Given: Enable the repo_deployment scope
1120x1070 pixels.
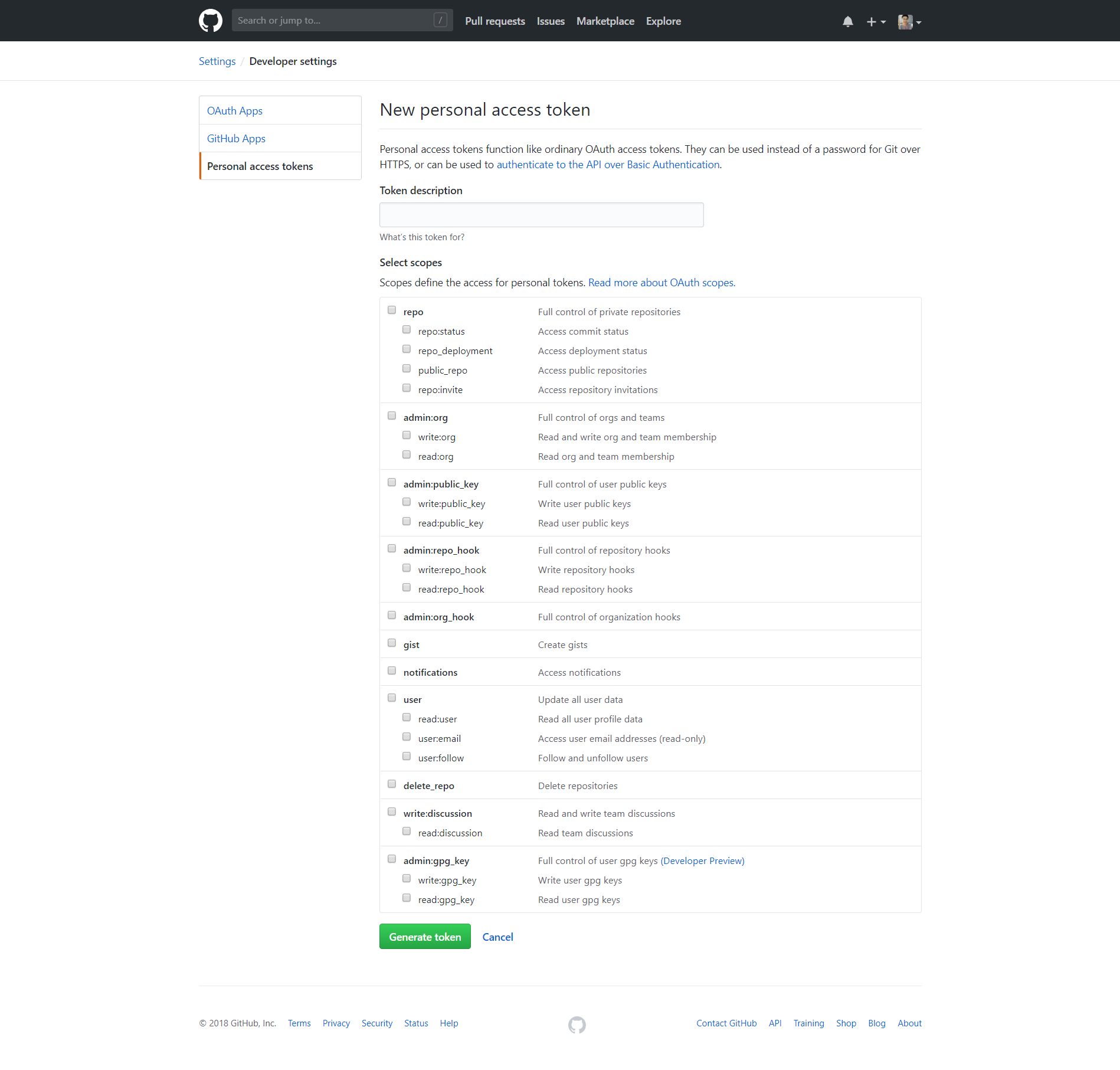Looking at the screenshot, I should [407, 349].
